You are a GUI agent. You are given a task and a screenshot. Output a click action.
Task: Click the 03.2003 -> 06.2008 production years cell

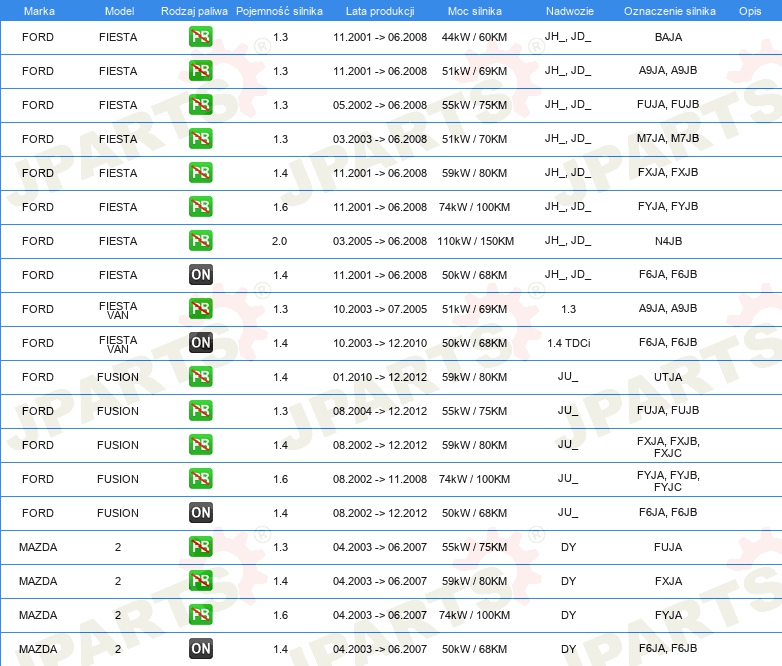tap(380, 139)
